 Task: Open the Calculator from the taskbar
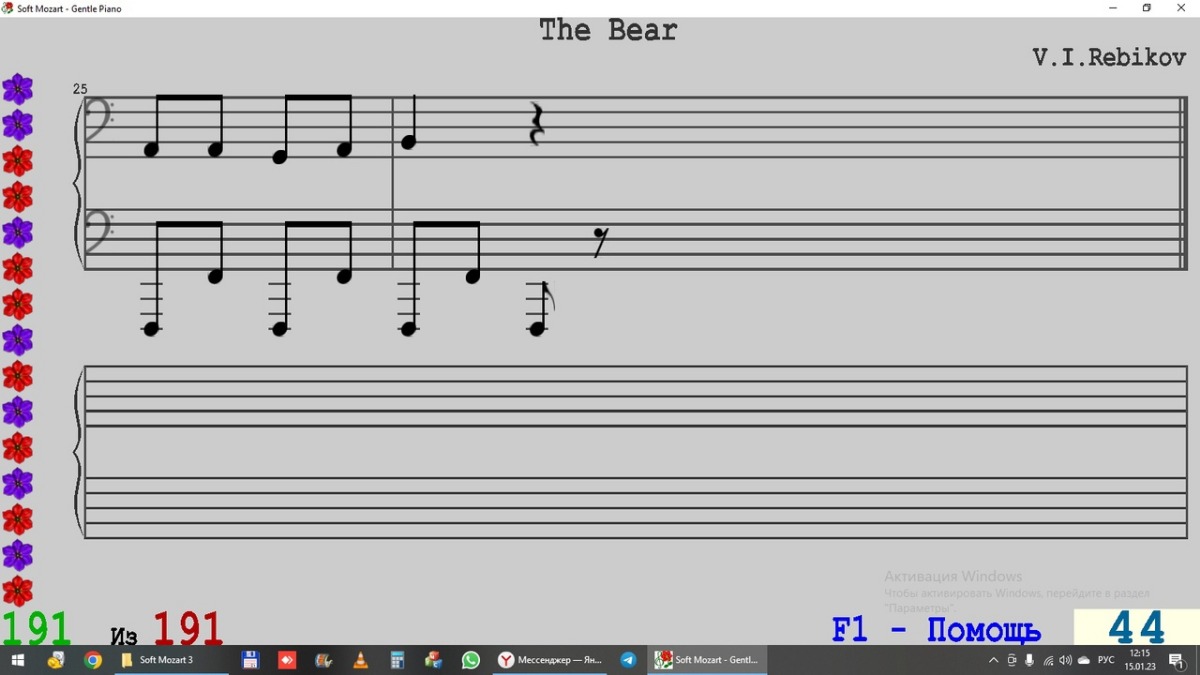click(x=397, y=660)
